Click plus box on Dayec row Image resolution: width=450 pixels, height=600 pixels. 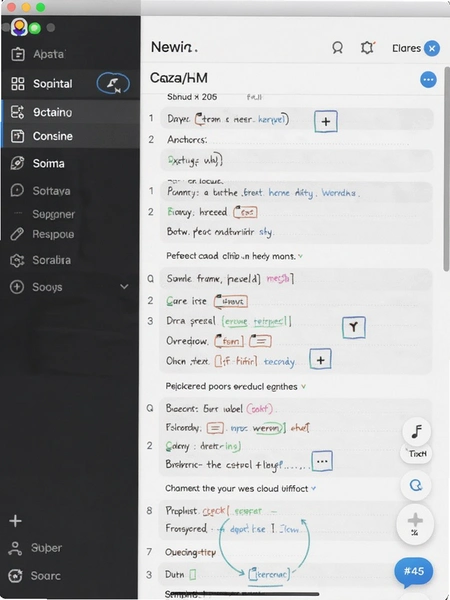326,122
